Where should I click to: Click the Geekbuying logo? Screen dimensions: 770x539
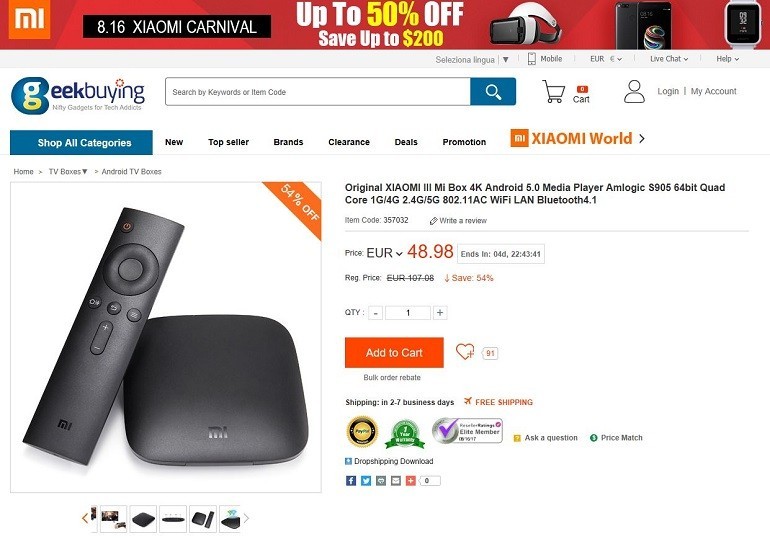(78, 95)
